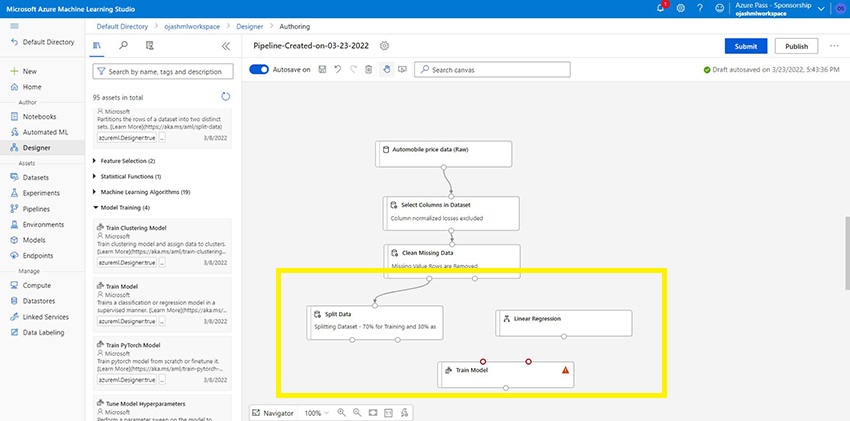Switch to the search tab icon
Screen dimensions: 850x421
124,46
